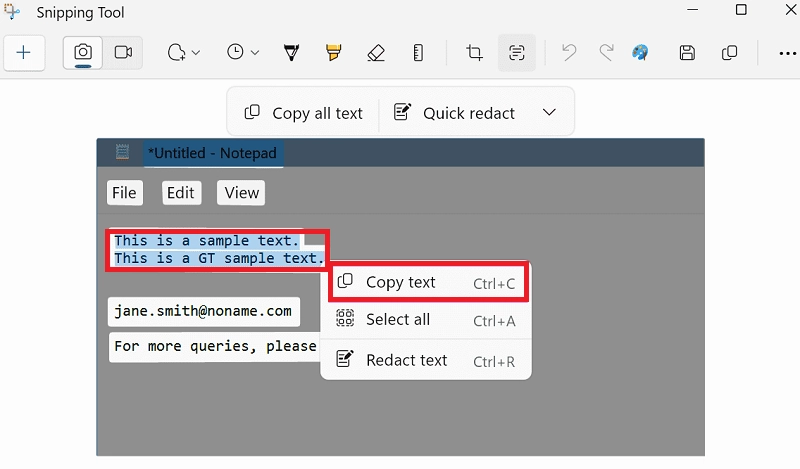Viewport: 800px width, 469px height.
Task: Click the jane.smith@noname.com text
Action: point(203,311)
